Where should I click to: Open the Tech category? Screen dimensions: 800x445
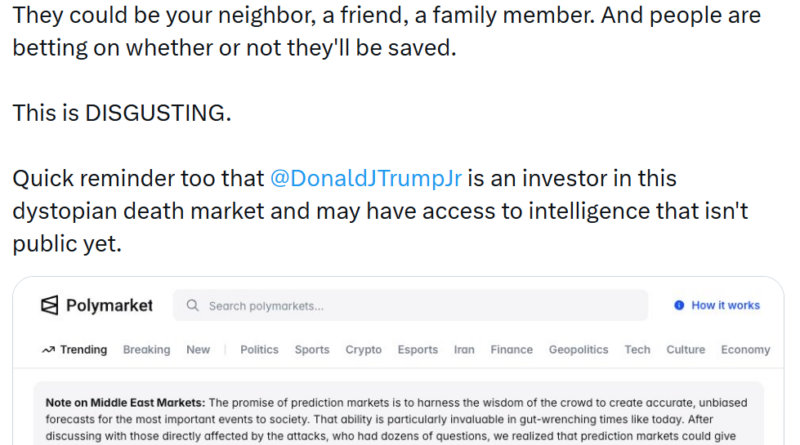(x=637, y=350)
